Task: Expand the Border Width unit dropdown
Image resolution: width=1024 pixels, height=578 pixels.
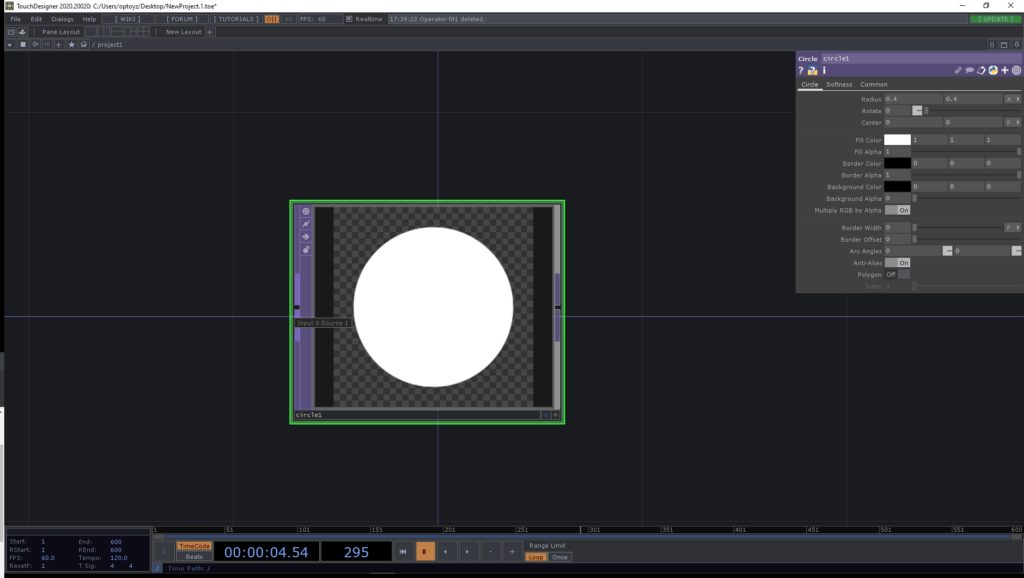Action: point(1013,228)
